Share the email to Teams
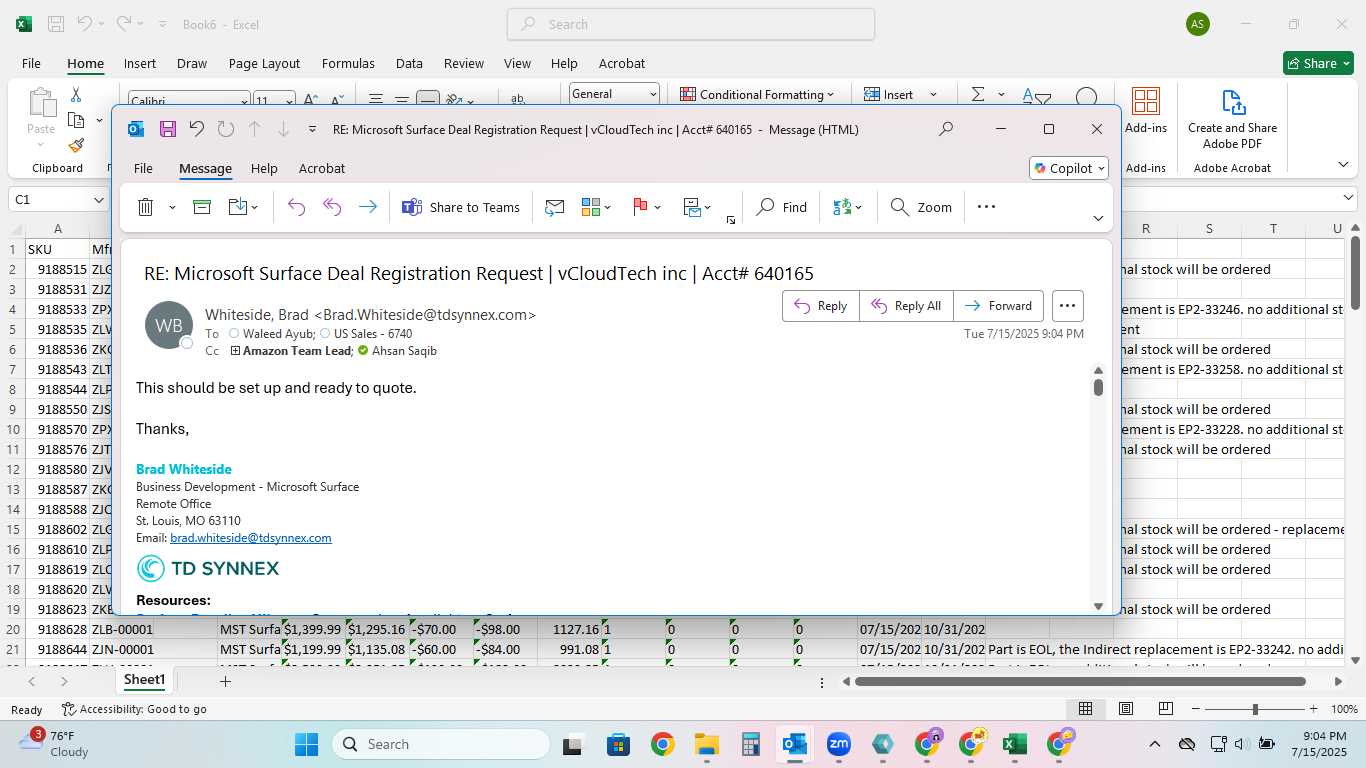The width and height of the screenshot is (1366, 768). pos(461,207)
